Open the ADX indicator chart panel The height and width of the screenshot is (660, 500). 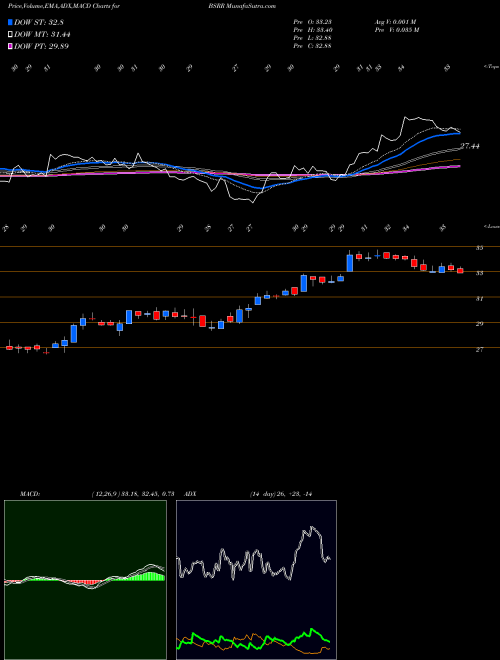tap(256, 580)
